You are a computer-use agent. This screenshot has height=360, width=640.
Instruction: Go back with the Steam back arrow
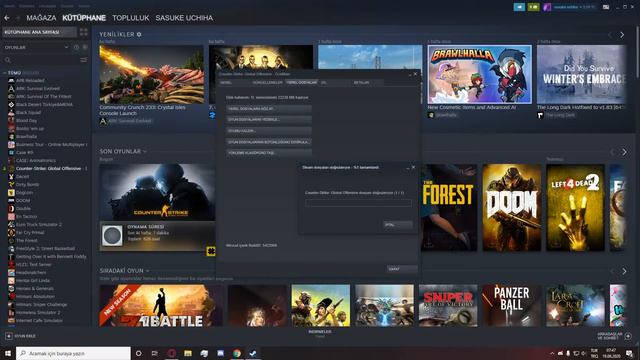(7, 18)
